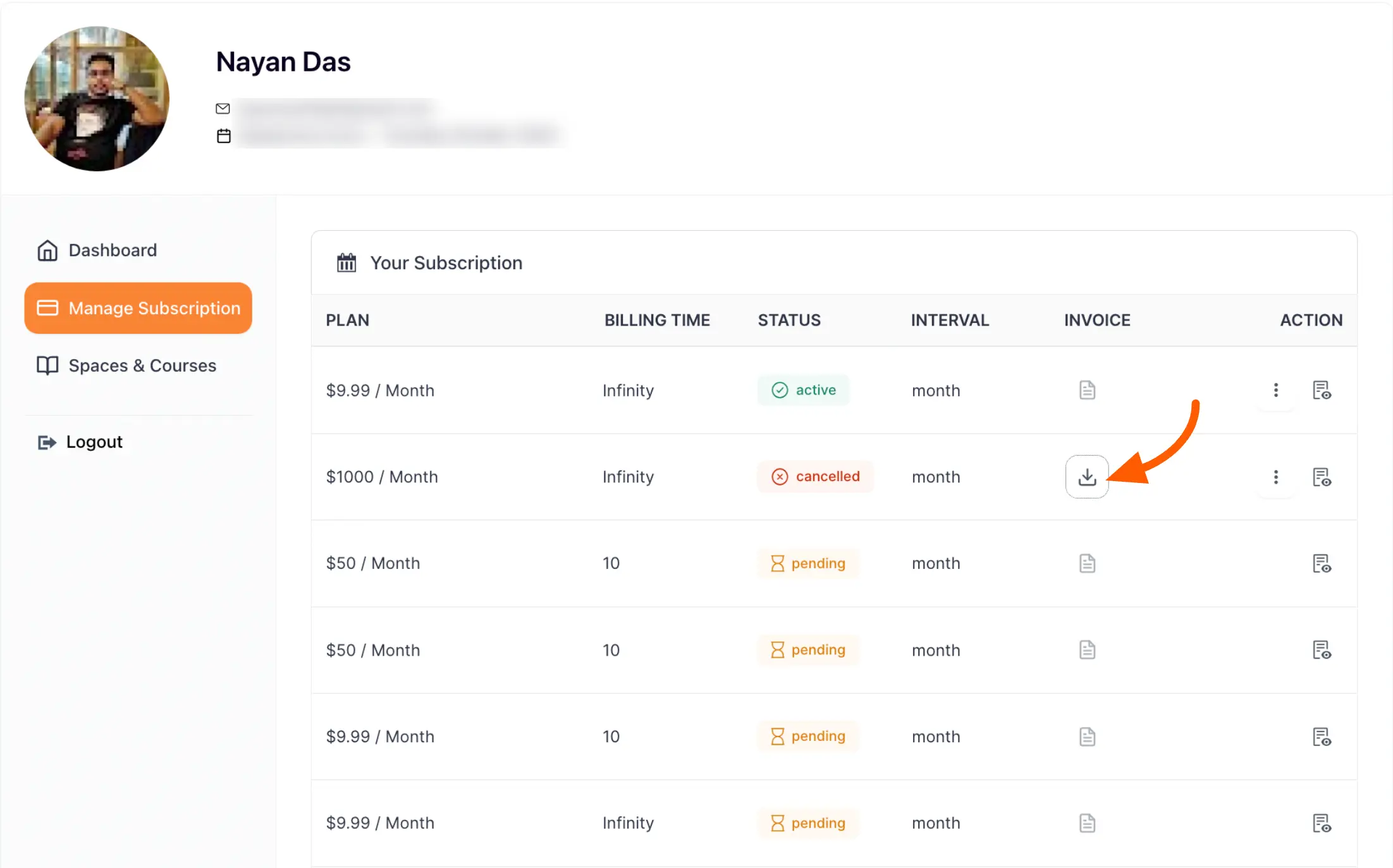Select the Spaces & Courses book icon

[47, 365]
